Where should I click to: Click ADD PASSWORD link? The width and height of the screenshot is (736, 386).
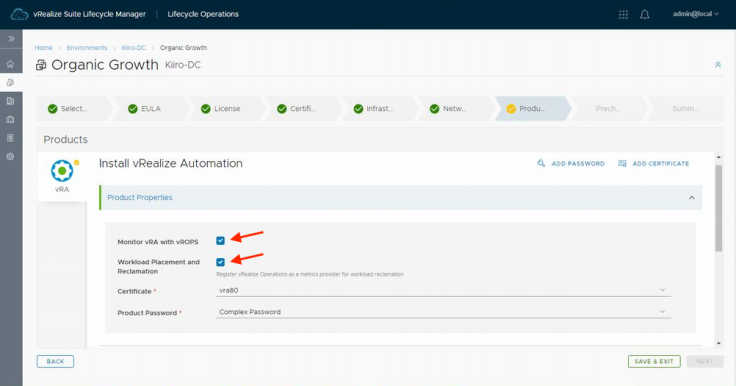point(578,163)
